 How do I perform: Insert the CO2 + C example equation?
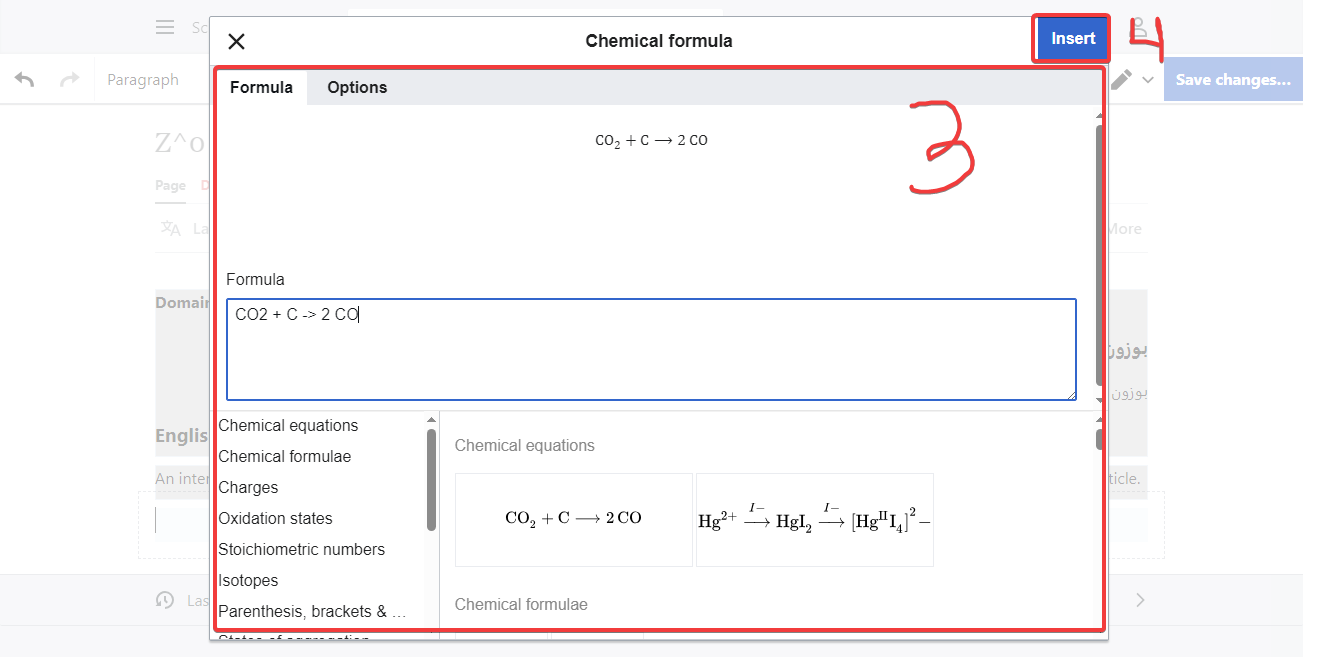pyautogui.click(x=573, y=519)
